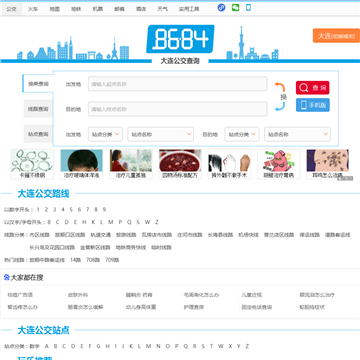Open the green WeChat icon
This screenshot has width=360, height=360.
point(235,7)
